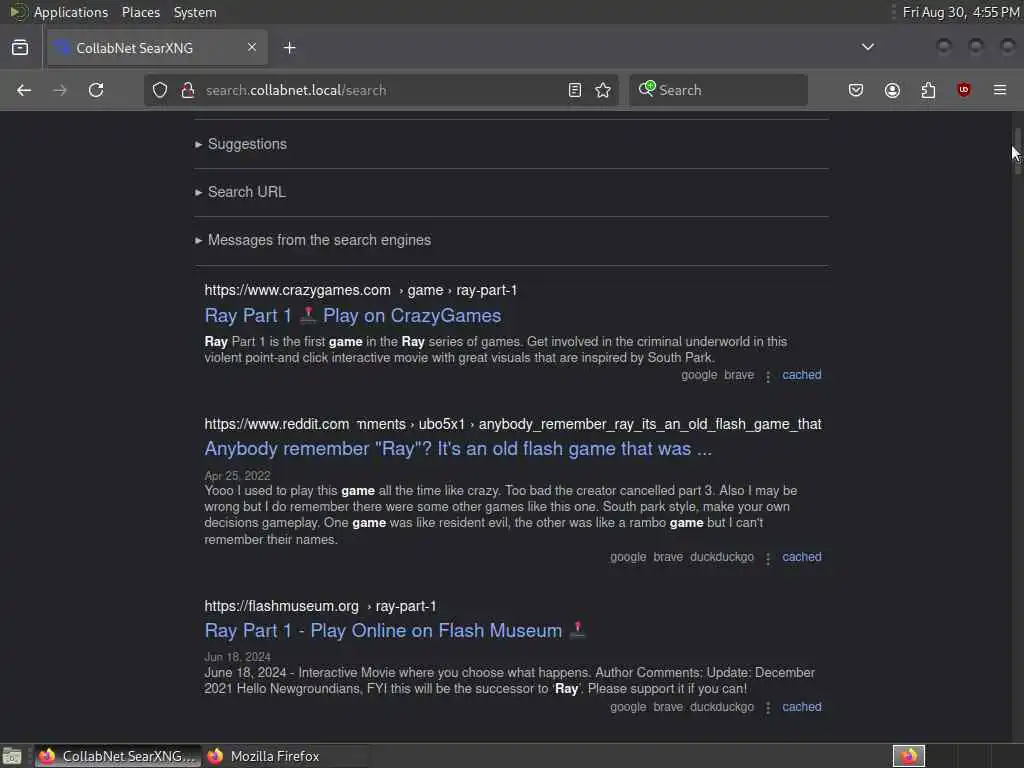
Task: Click the clock showing Fri Aug 30
Action: (961, 12)
